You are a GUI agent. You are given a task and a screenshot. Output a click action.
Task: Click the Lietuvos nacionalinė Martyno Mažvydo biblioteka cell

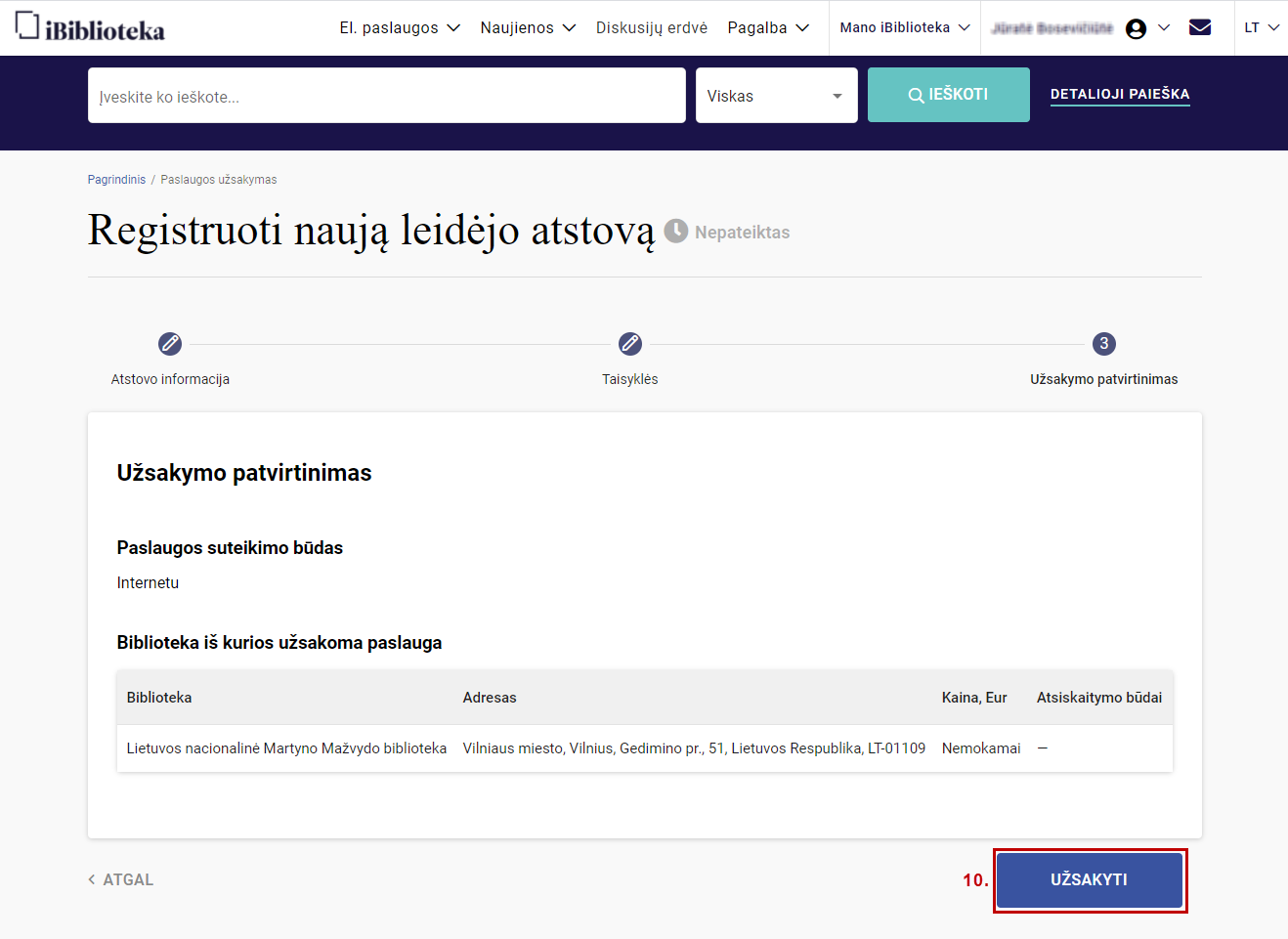(286, 748)
